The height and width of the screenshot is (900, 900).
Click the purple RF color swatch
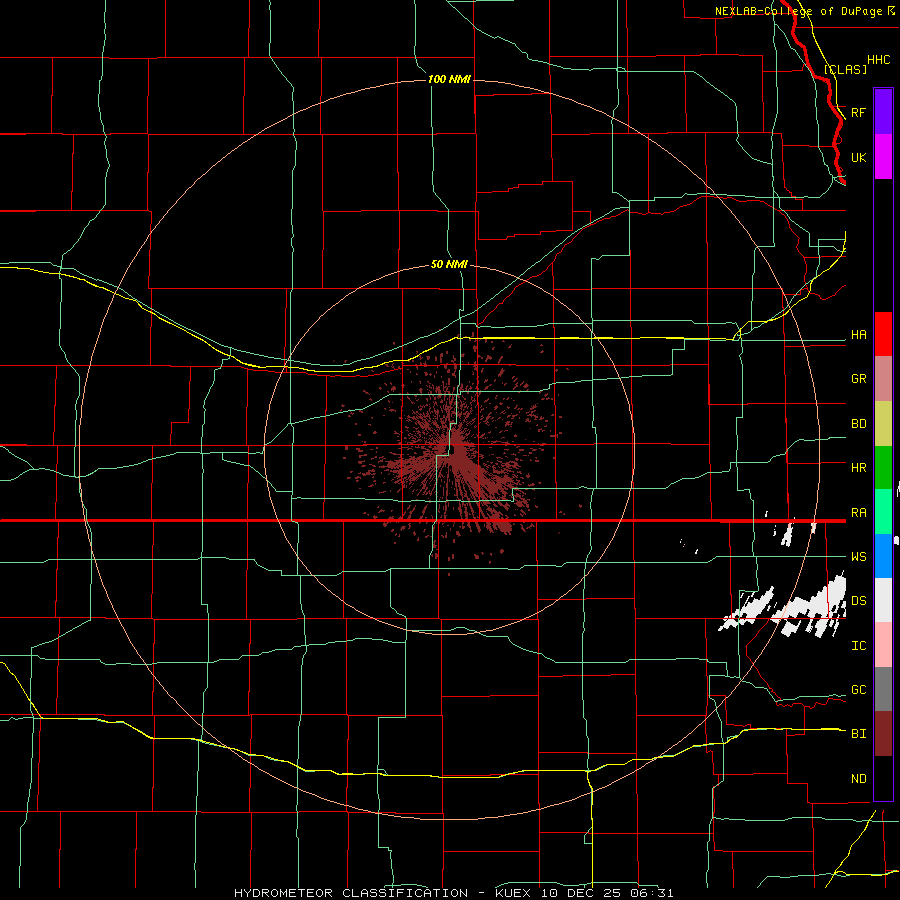[x=883, y=112]
